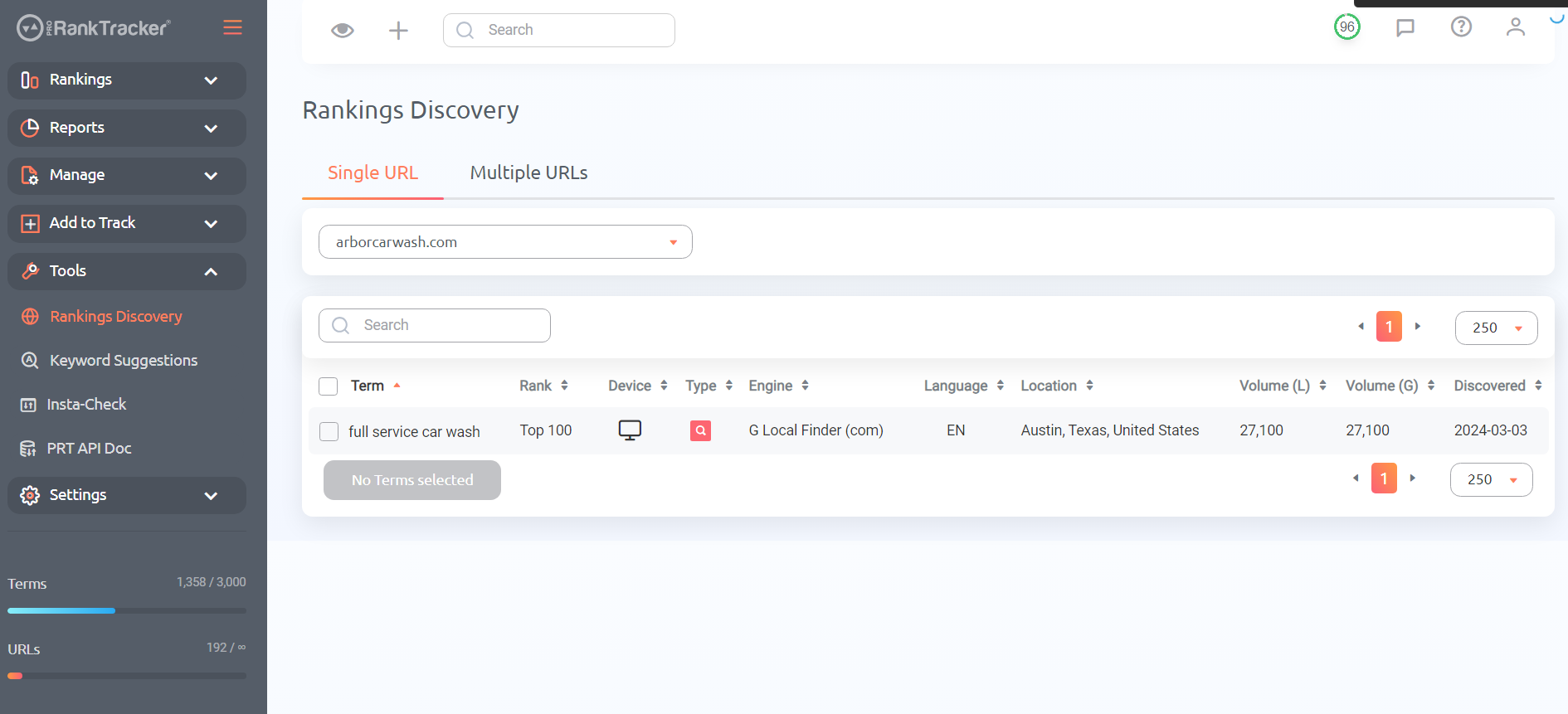
Task: Open Insta-Check in sidebar
Action: pyautogui.click(x=86, y=405)
